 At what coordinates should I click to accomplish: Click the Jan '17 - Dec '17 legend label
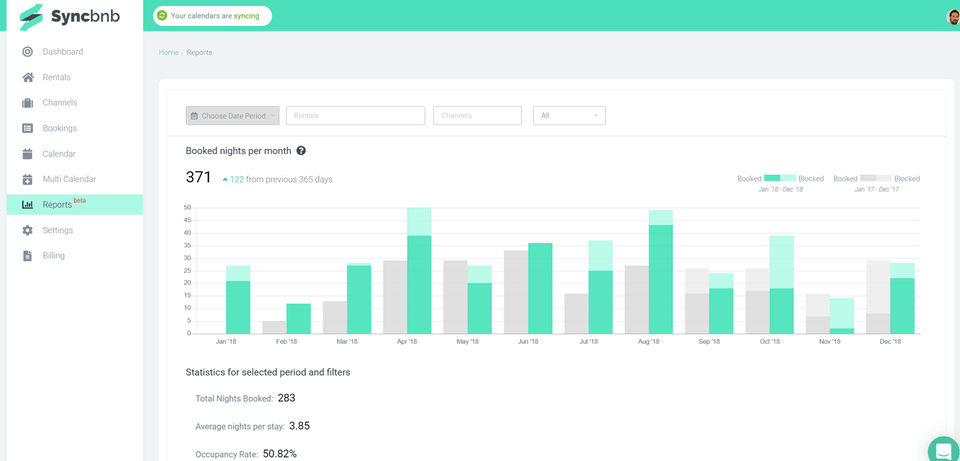pyautogui.click(x=877, y=190)
